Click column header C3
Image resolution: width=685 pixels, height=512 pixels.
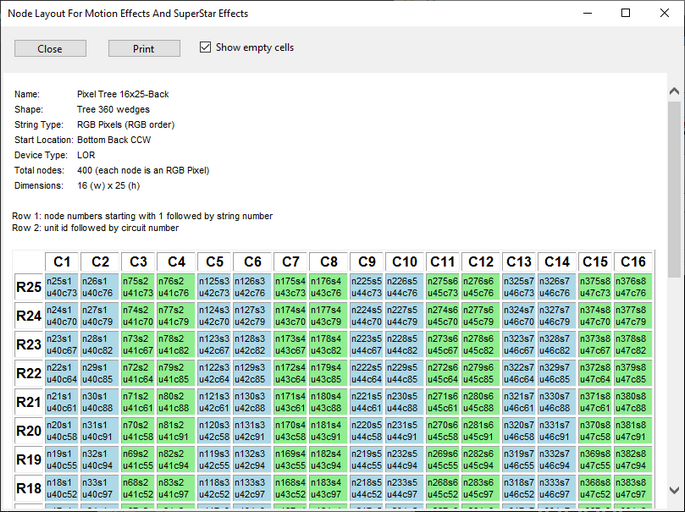click(x=138, y=262)
